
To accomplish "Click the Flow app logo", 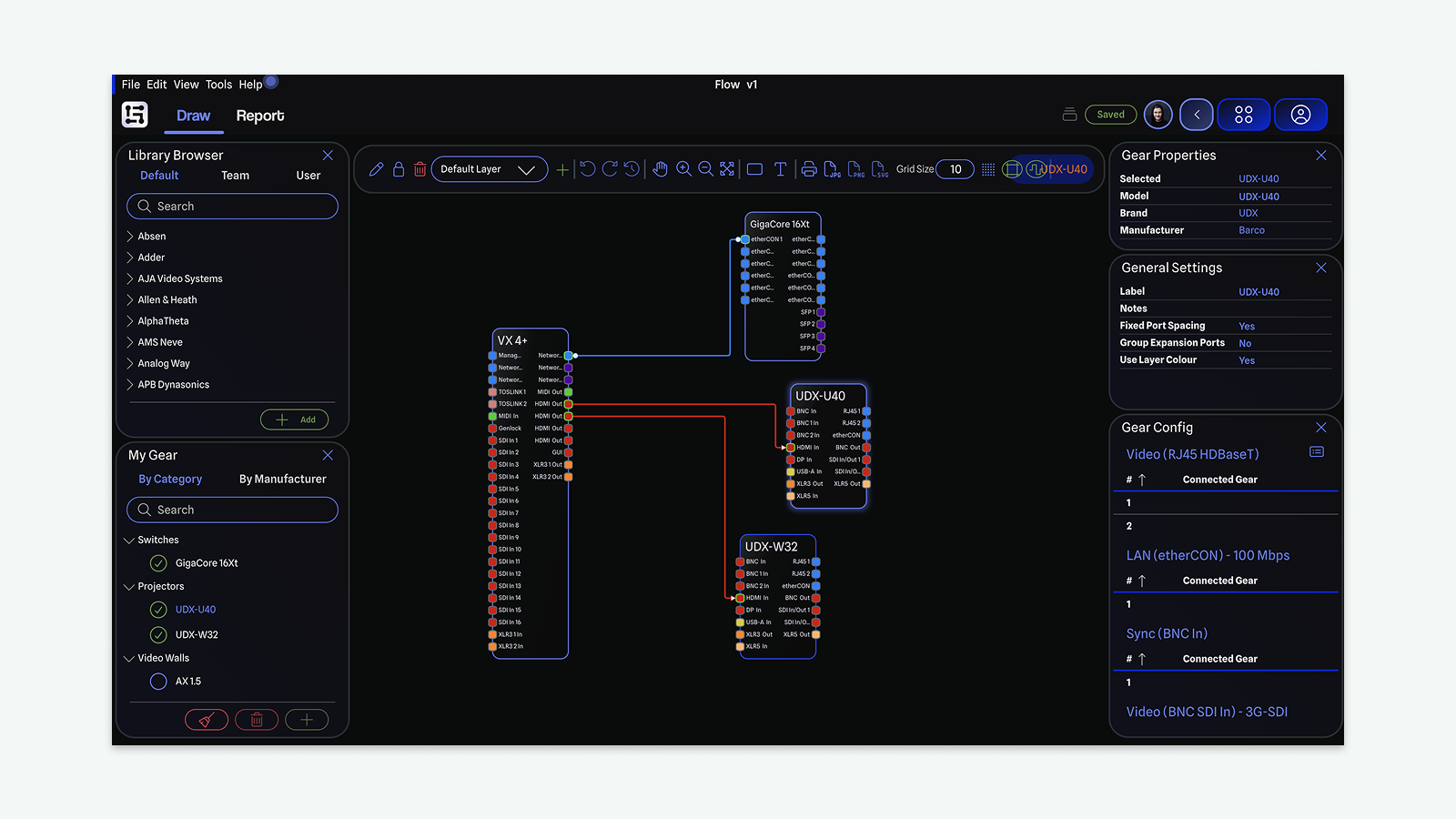I will point(135,115).
